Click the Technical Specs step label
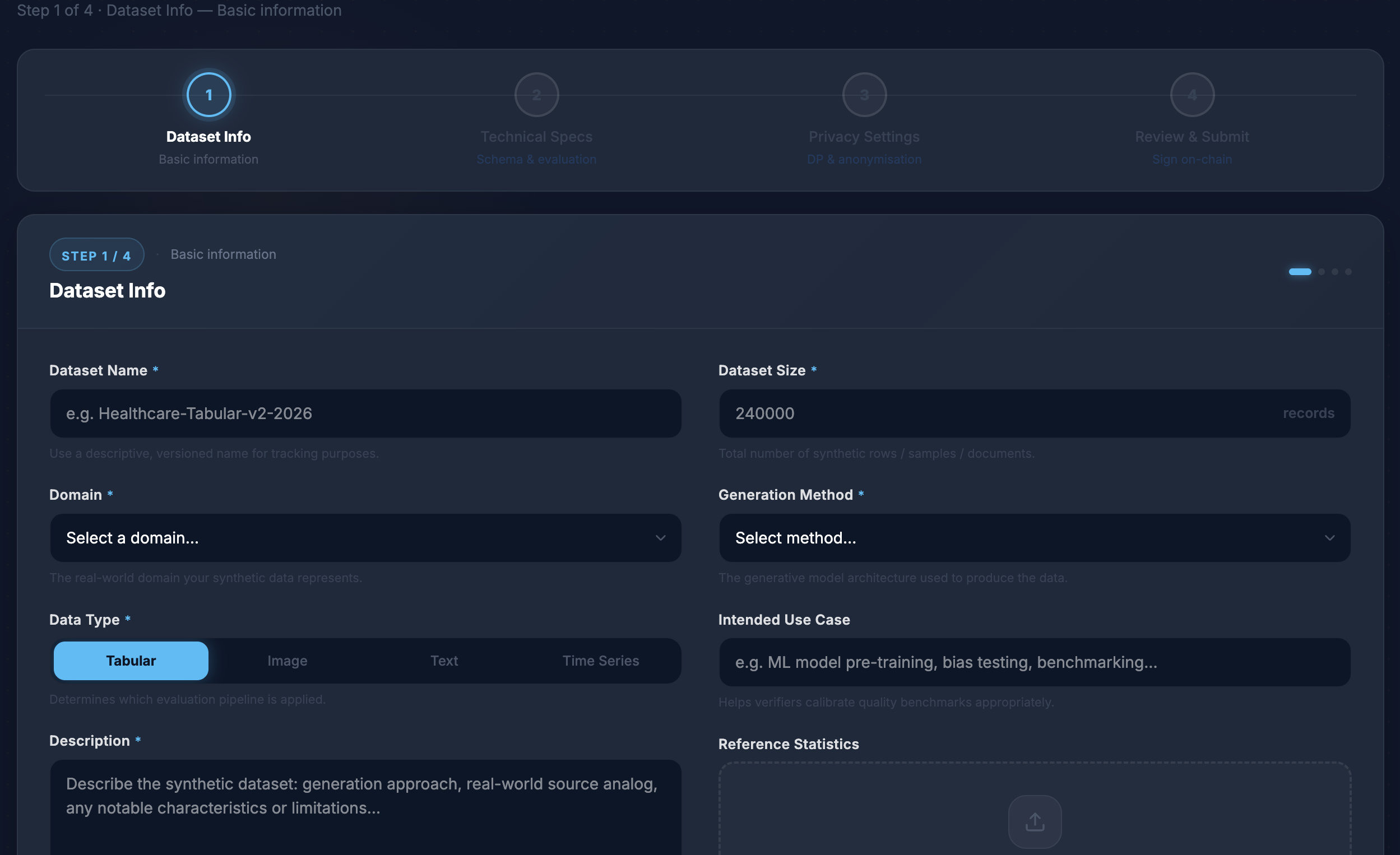Image resolution: width=1400 pixels, height=855 pixels. coord(536,137)
